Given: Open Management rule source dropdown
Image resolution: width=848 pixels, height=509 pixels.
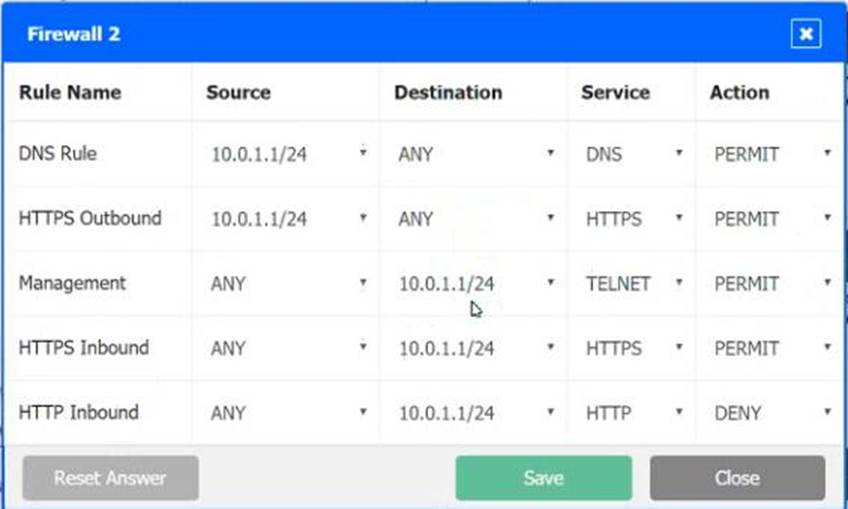Looking at the screenshot, I should pyautogui.click(x=289, y=283).
